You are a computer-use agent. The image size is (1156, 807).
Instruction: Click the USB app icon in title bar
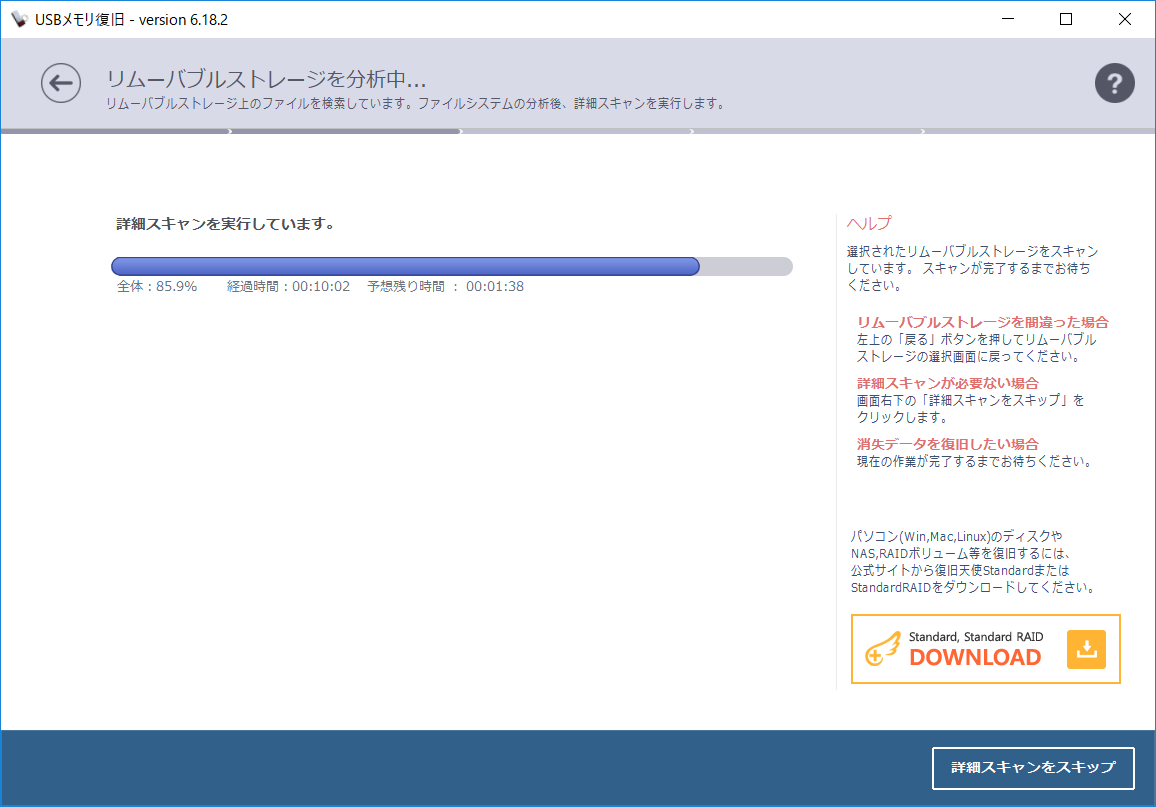19,19
